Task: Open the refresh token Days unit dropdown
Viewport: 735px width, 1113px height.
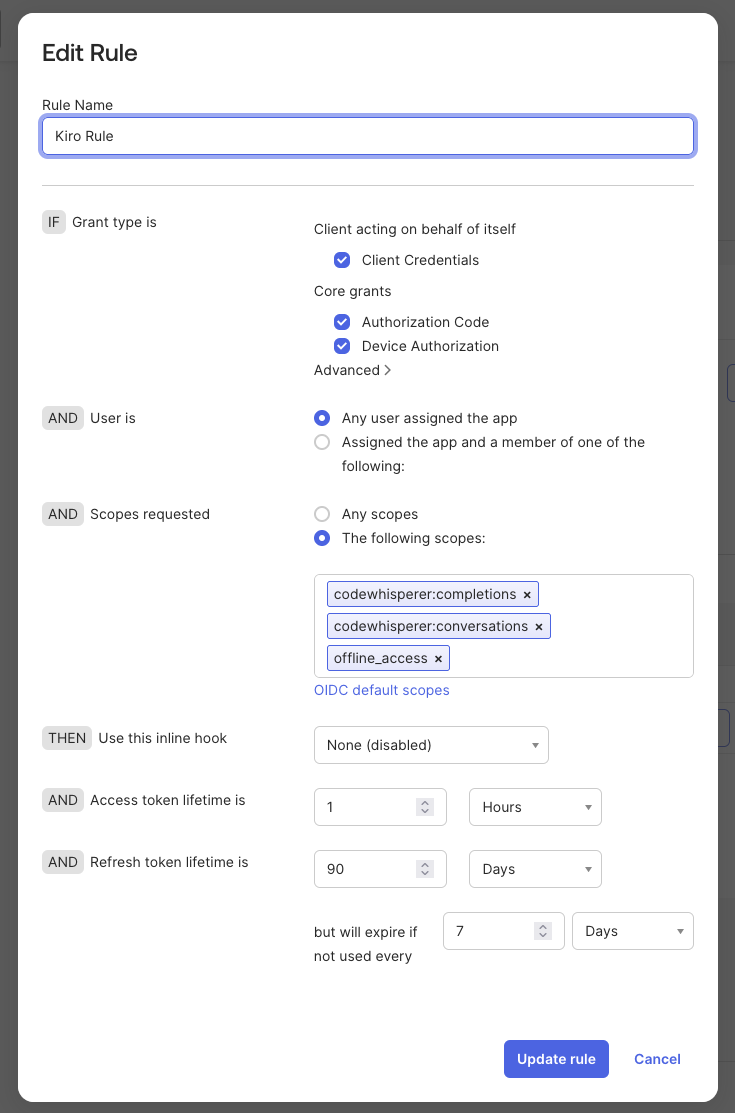Action: point(535,869)
